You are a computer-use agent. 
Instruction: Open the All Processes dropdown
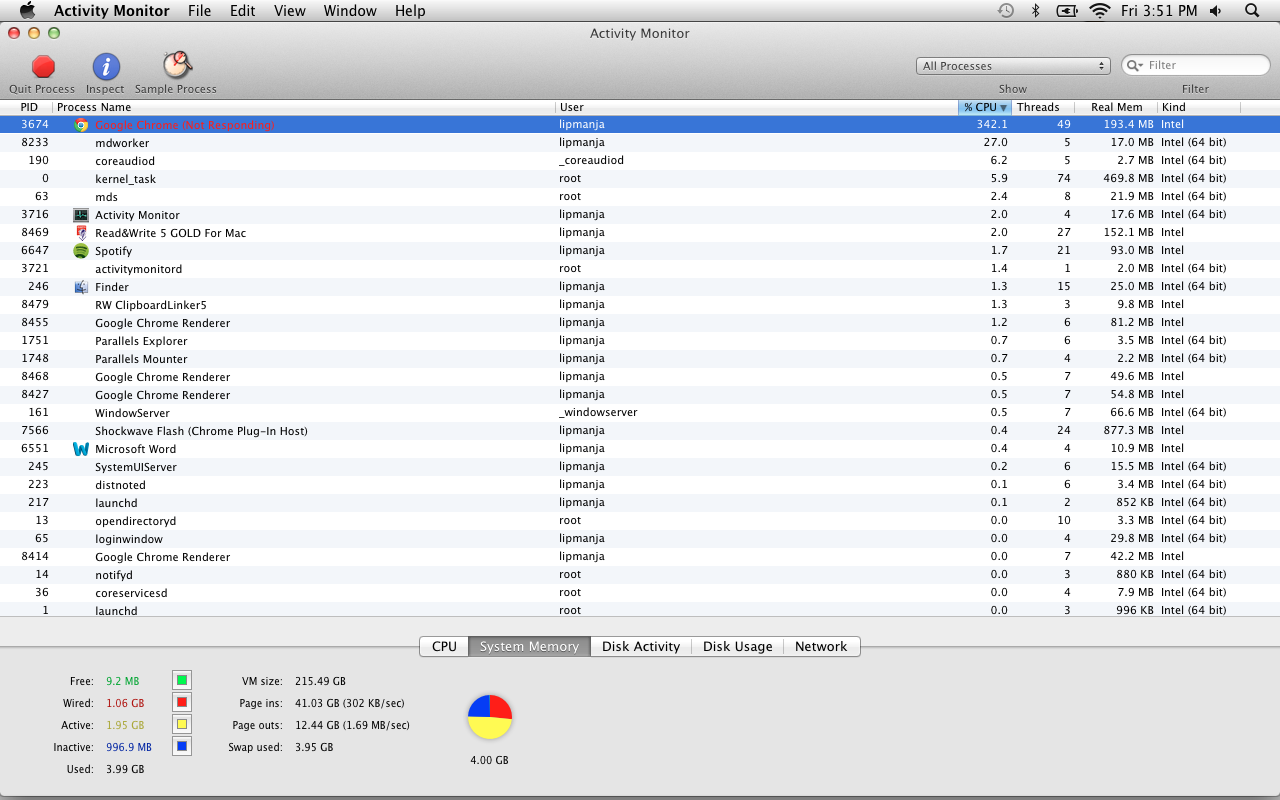coord(1013,66)
